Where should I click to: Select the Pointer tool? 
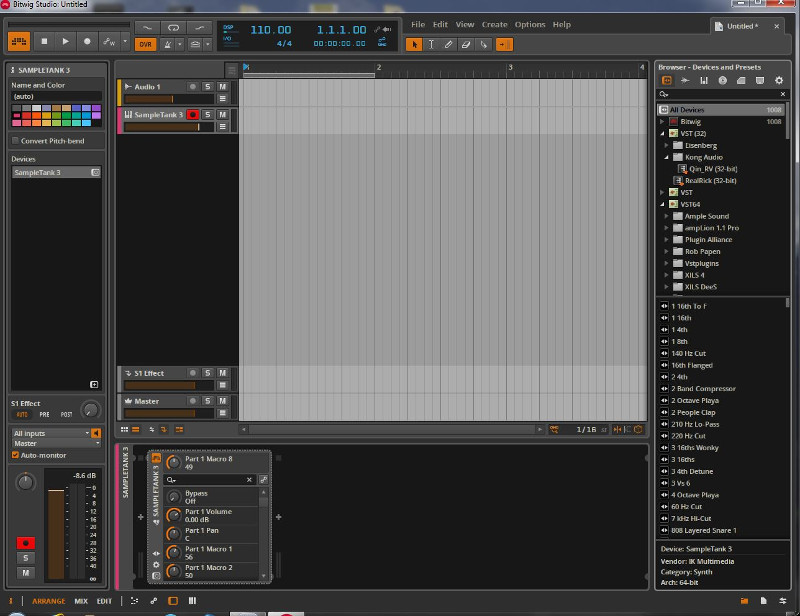pos(414,44)
